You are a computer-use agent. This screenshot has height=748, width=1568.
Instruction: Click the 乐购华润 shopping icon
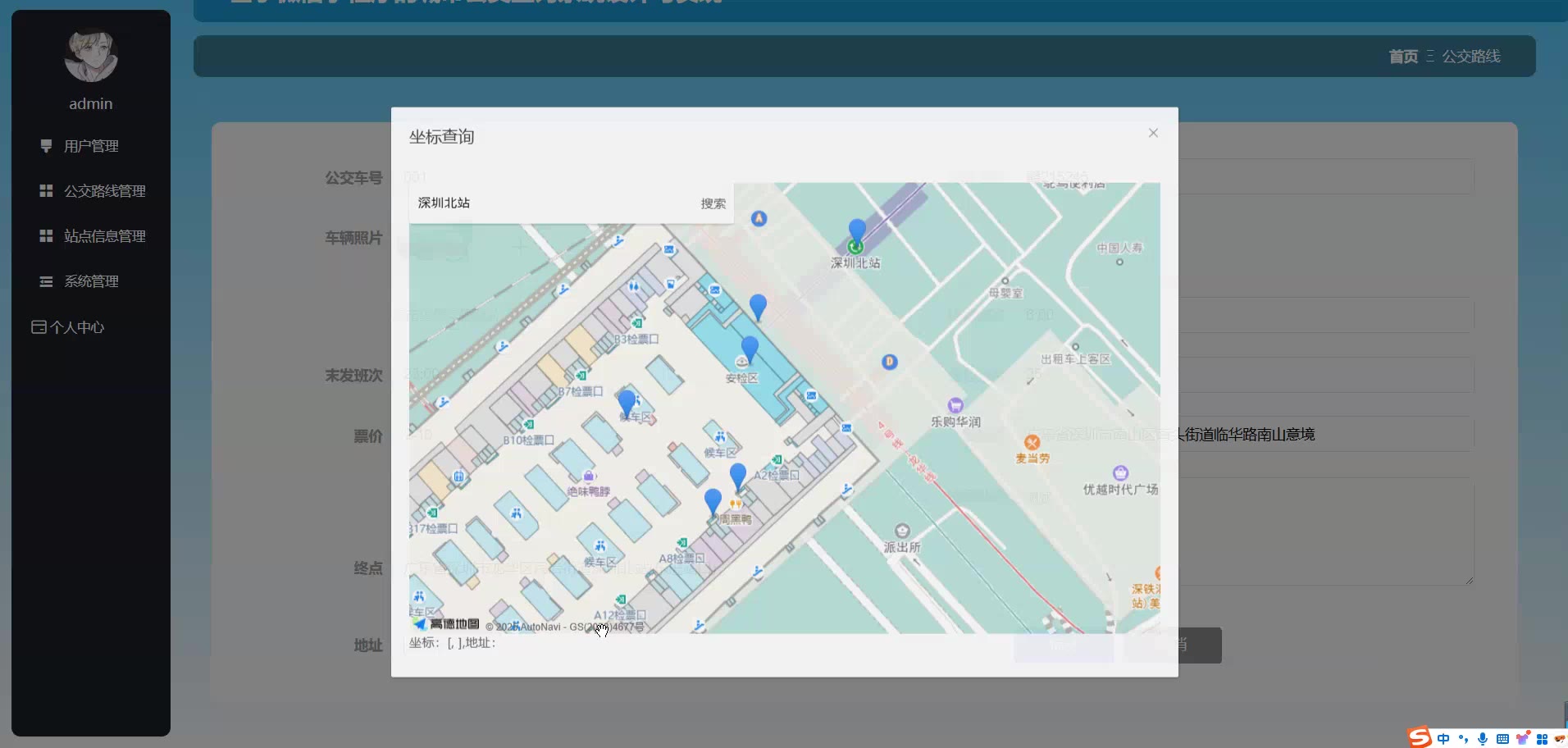click(955, 405)
